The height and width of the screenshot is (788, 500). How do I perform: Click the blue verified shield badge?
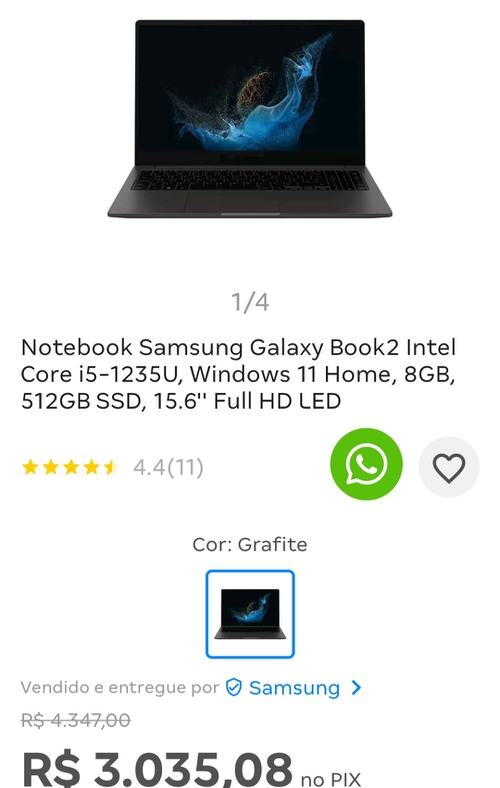tap(234, 687)
